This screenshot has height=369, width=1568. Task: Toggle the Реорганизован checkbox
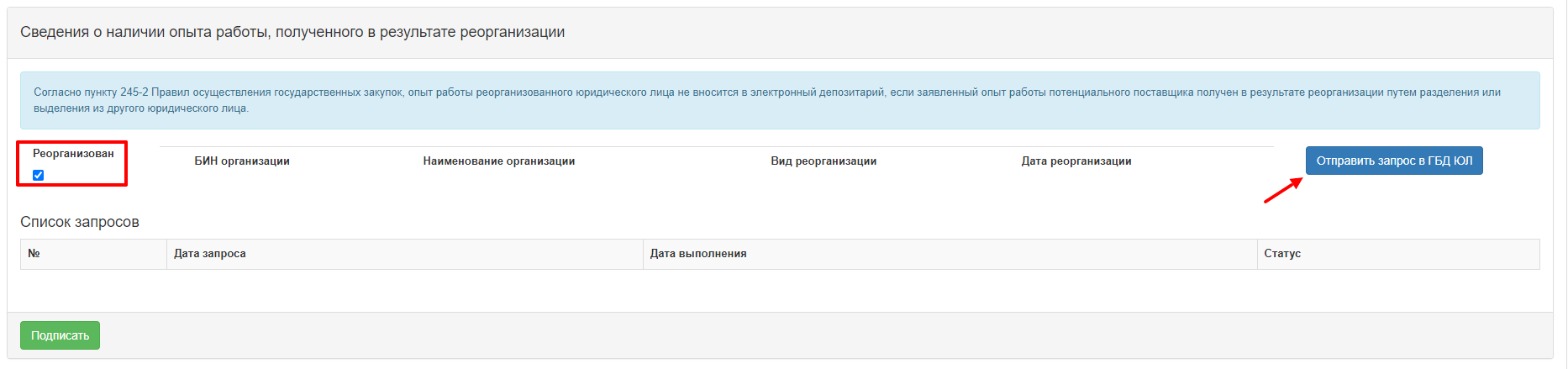point(38,175)
